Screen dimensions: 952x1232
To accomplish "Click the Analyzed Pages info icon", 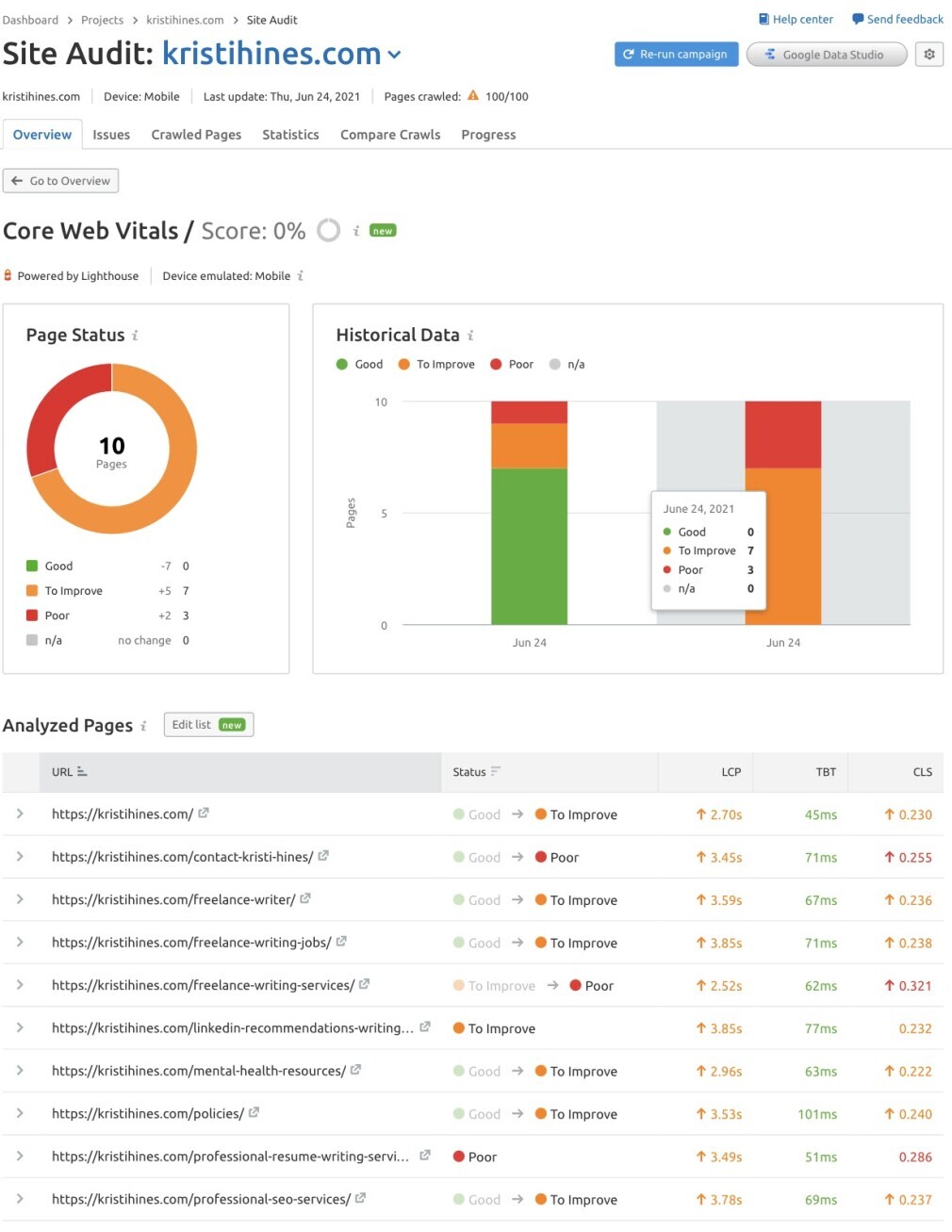I will click(143, 726).
